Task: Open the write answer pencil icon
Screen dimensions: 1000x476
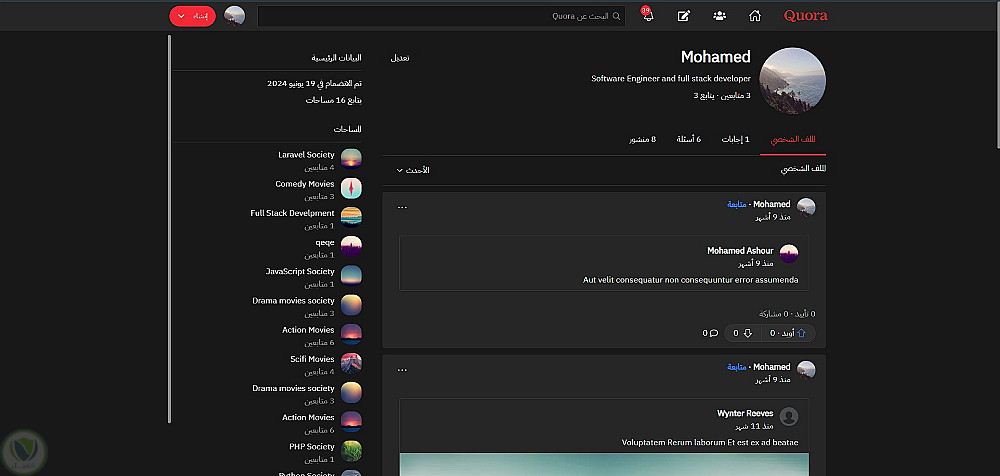Action: (684, 16)
